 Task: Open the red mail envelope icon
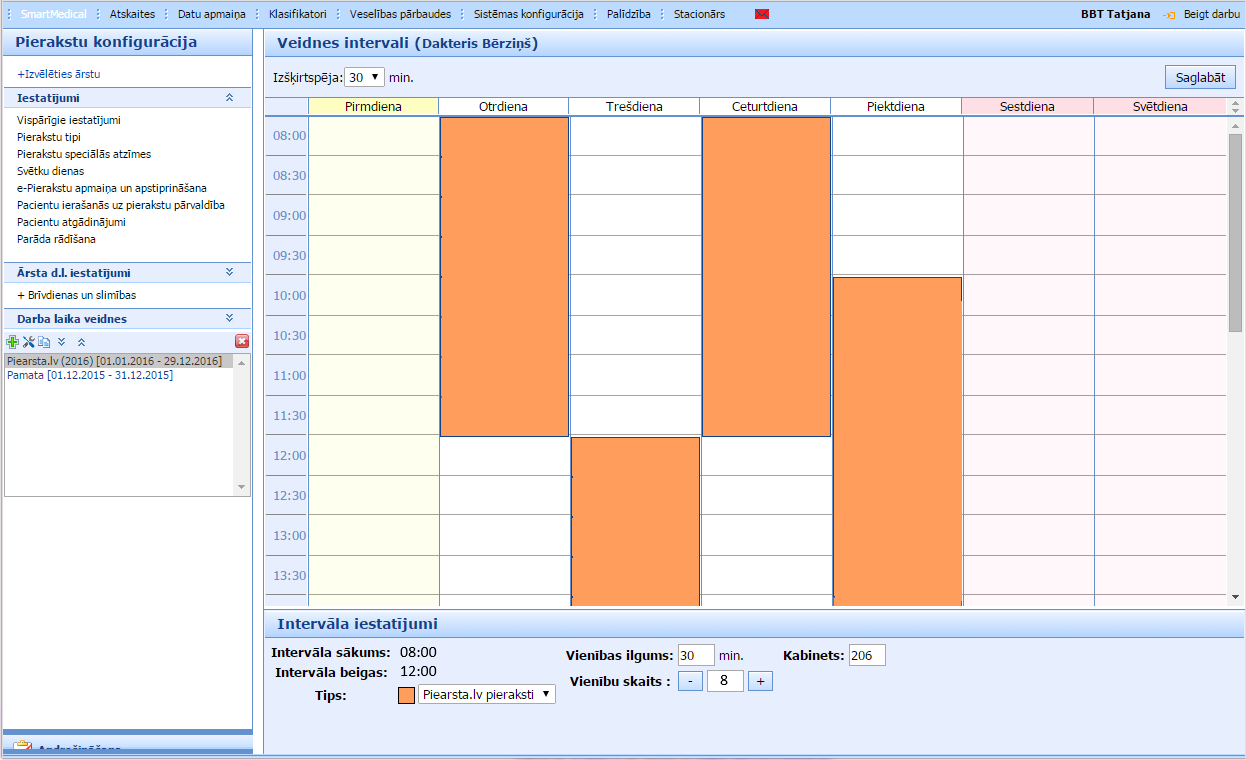tap(762, 15)
